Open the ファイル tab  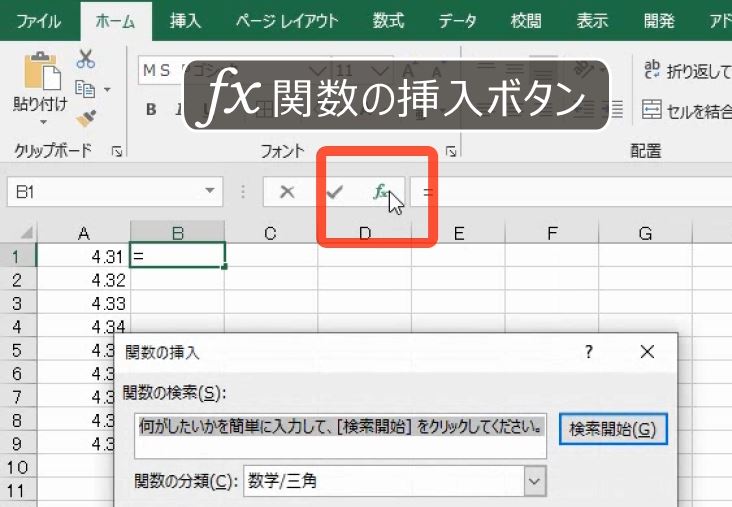point(39,21)
